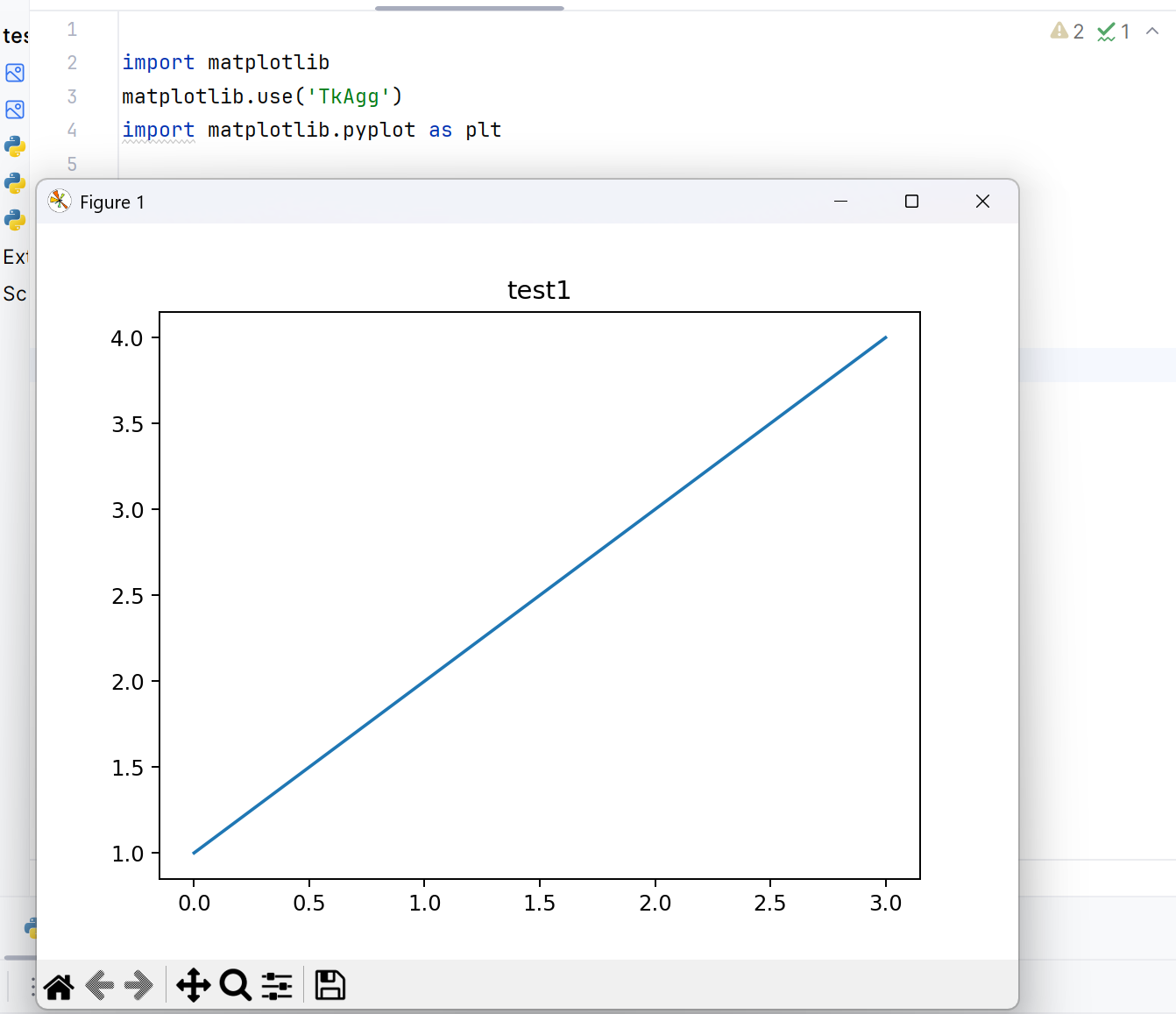The width and height of the screenshot is (1176, 1014).
Task: Click the warnings indicator showing 2
Action: 1066,32
